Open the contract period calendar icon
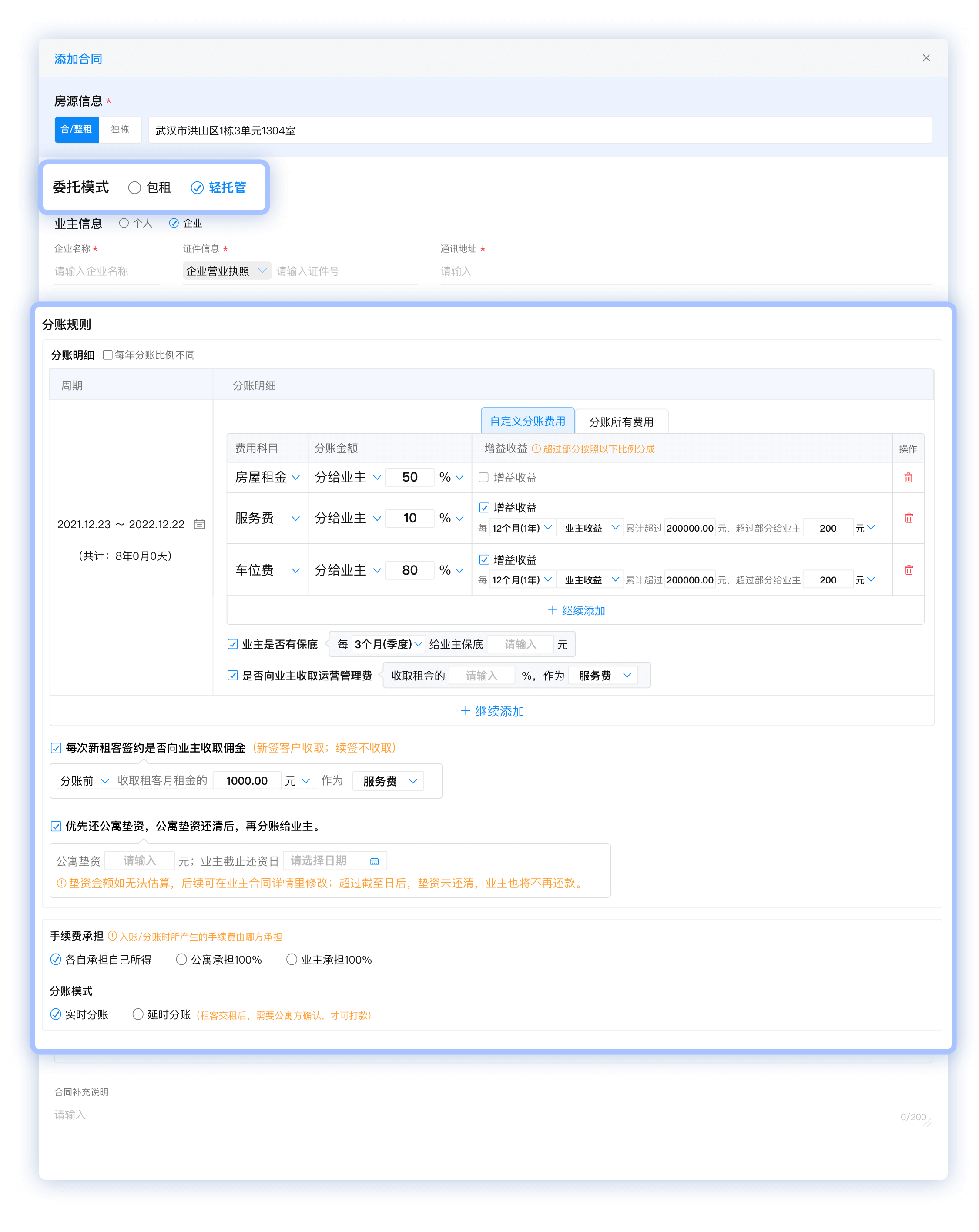This screenshot has width=979, height=1232. (x=199, y=524)
